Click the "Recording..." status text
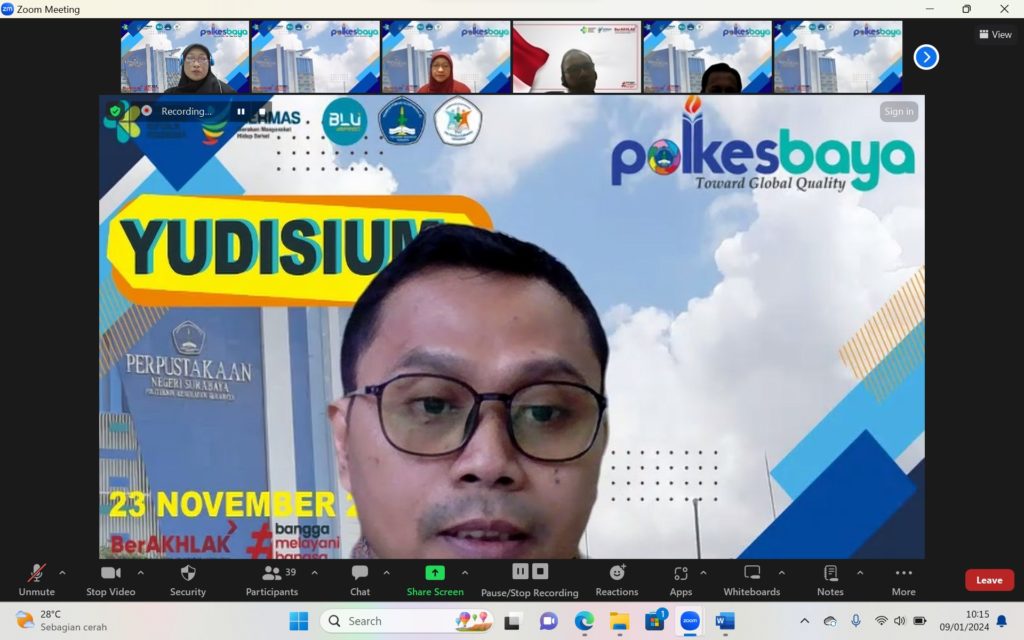The width and height of the screenshot is (1024, 640). [187, 111]
